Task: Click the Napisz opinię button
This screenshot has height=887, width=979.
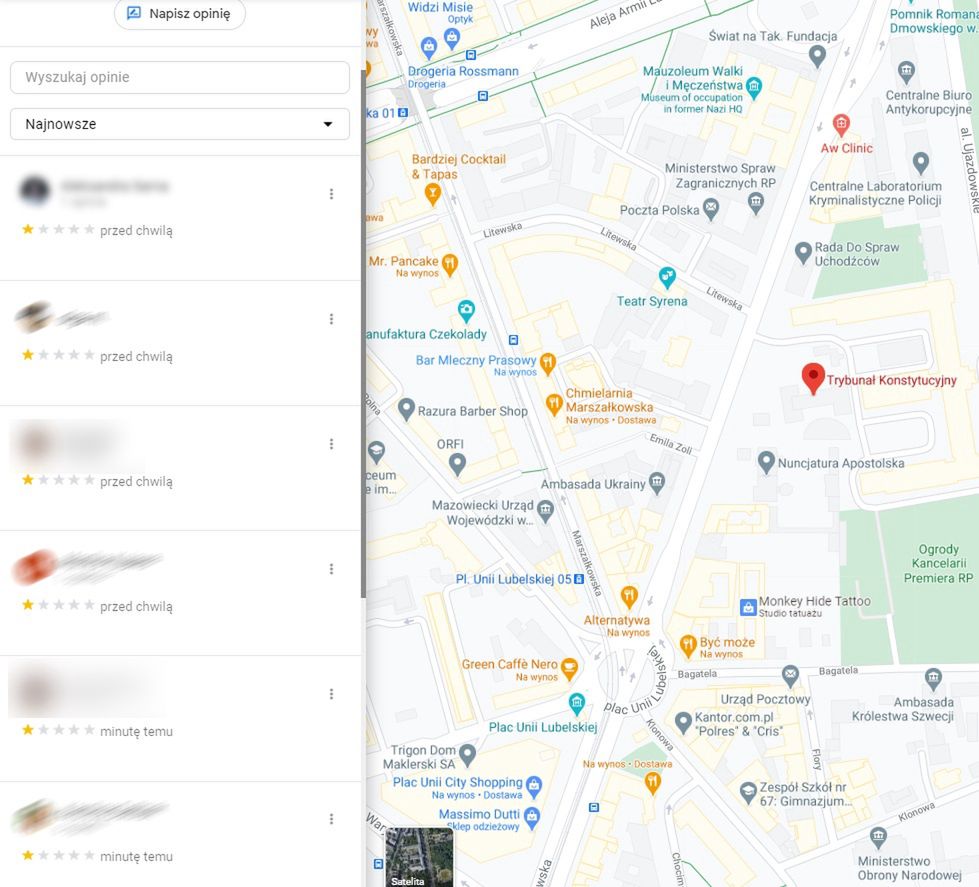Action: click(180, 13)
